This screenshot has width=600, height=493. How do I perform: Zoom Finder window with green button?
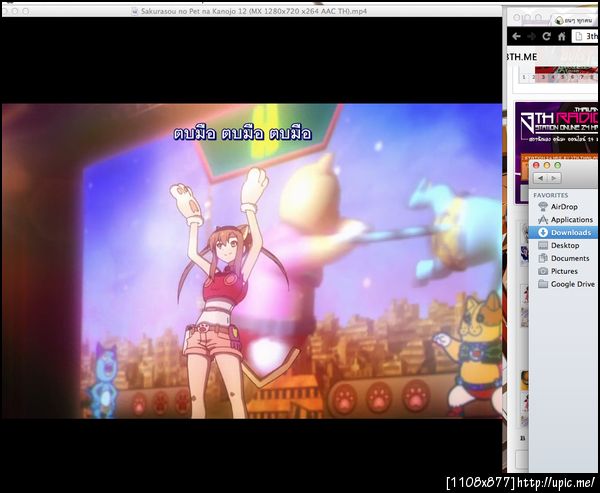(558, 165)
